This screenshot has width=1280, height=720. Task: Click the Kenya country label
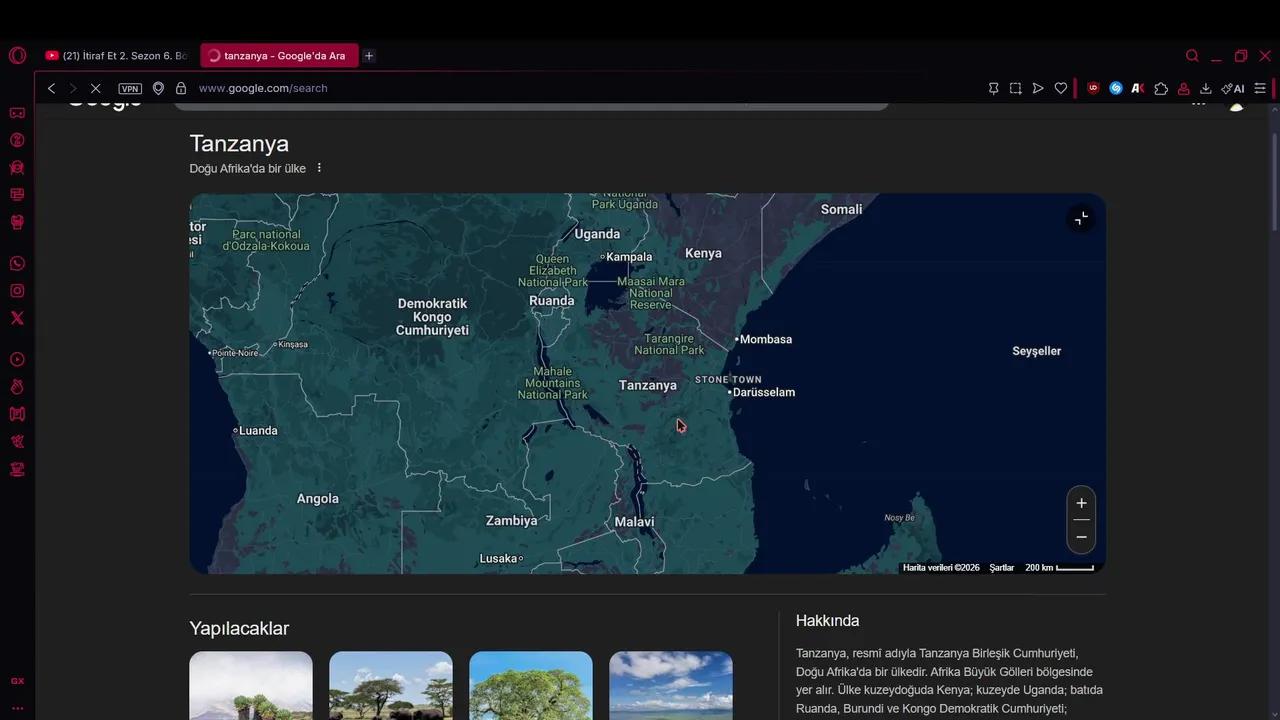pyautogui.click(x=703, y=253)
